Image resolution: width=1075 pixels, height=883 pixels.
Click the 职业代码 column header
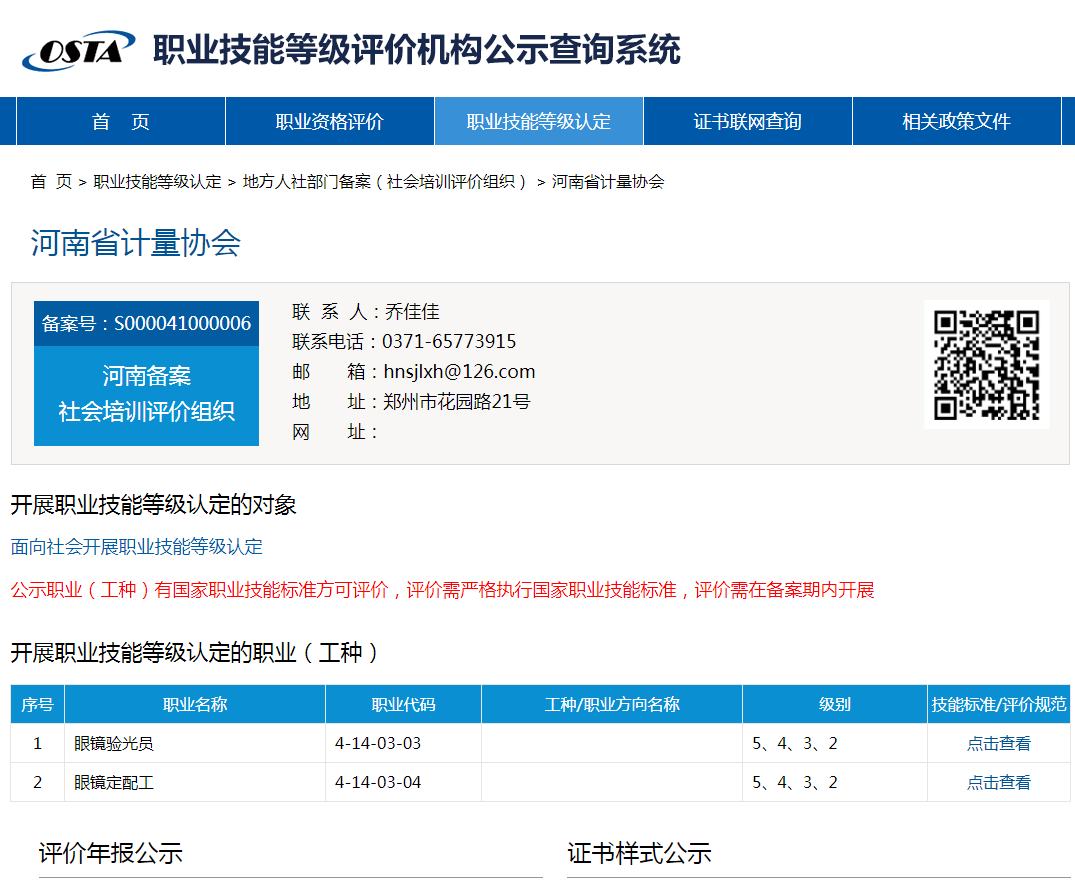(403, 704)
